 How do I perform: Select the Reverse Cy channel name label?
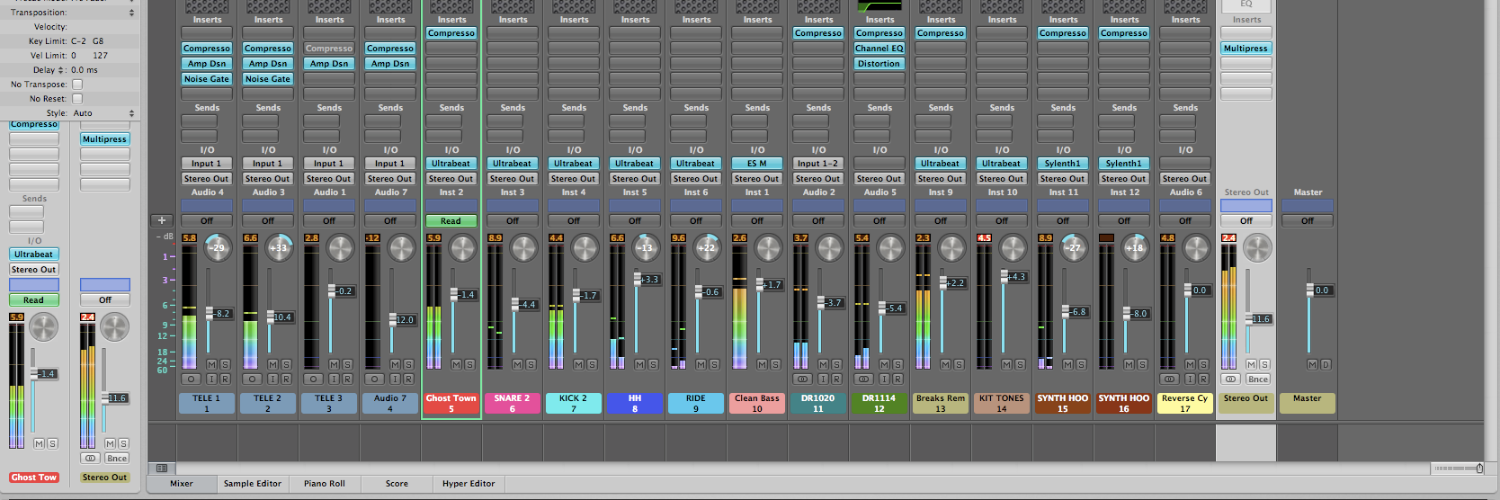pos(1185,403)
